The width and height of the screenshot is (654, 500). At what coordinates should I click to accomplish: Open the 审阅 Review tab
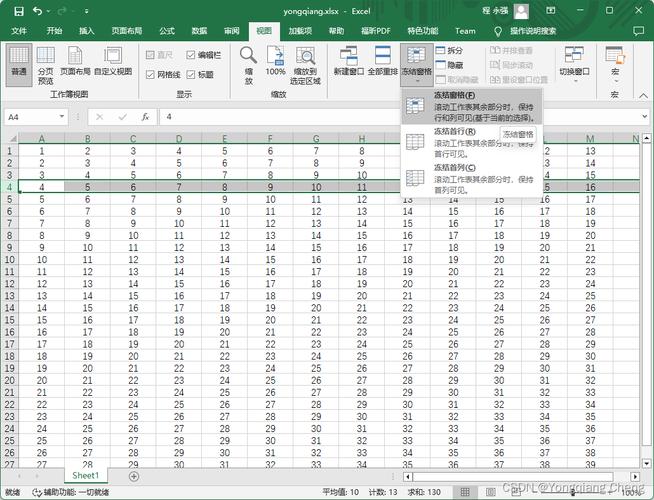pyautogui.click(x=232, y=31)
